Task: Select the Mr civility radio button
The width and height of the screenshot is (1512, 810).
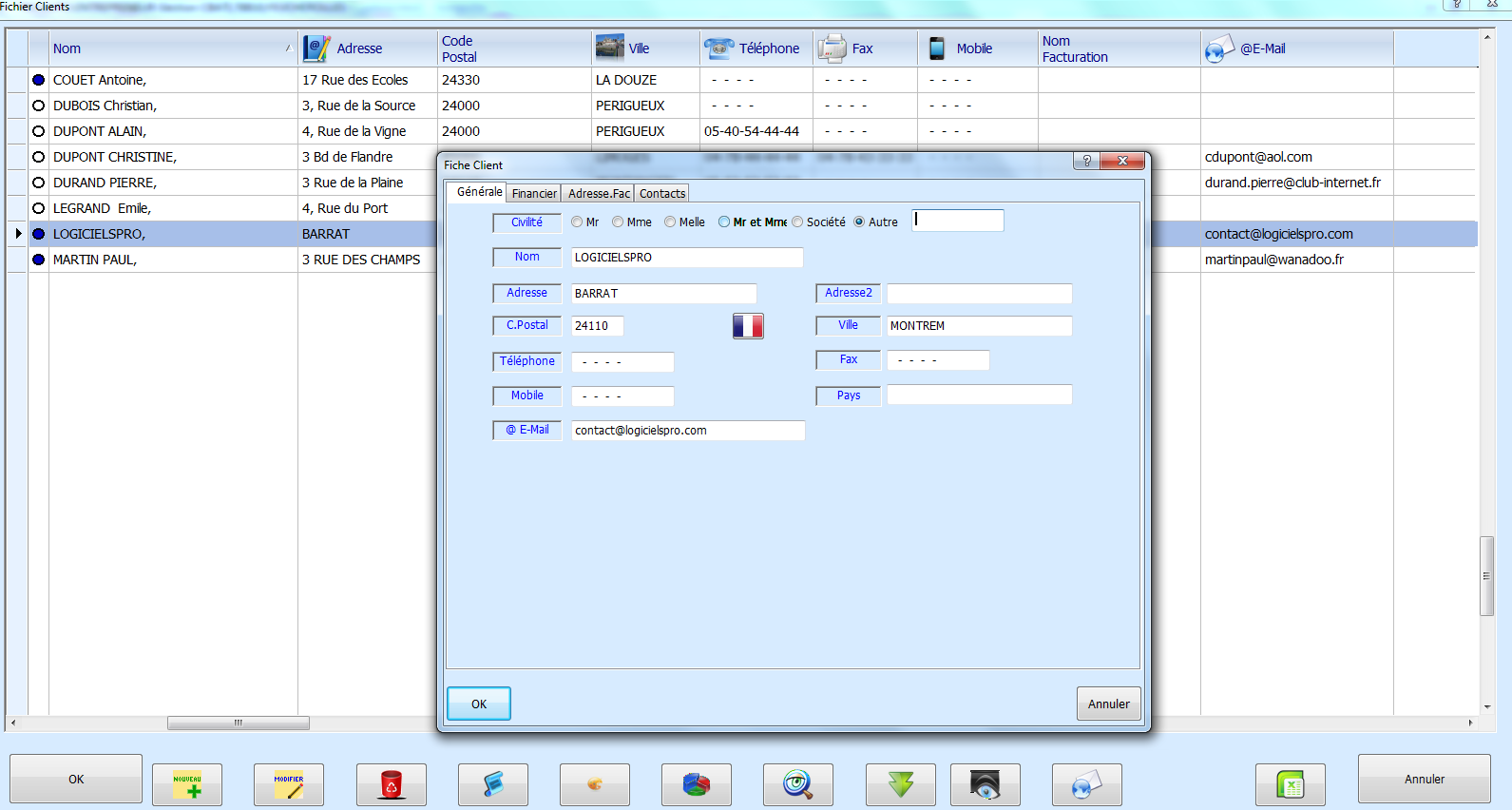Action: pos(577,222)
